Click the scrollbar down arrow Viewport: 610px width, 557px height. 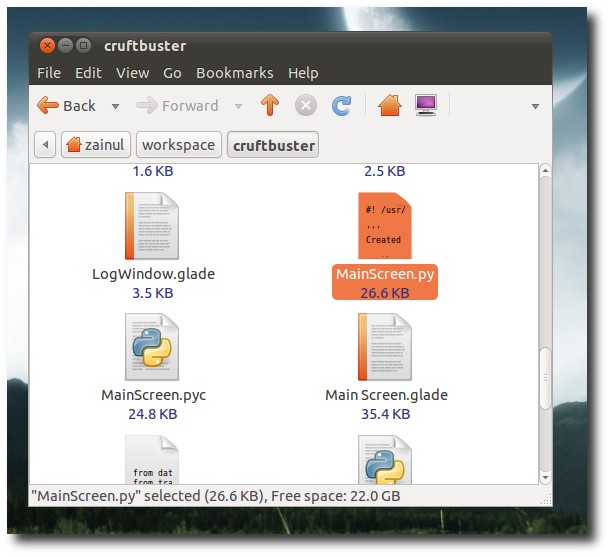(x=545, y=477)
